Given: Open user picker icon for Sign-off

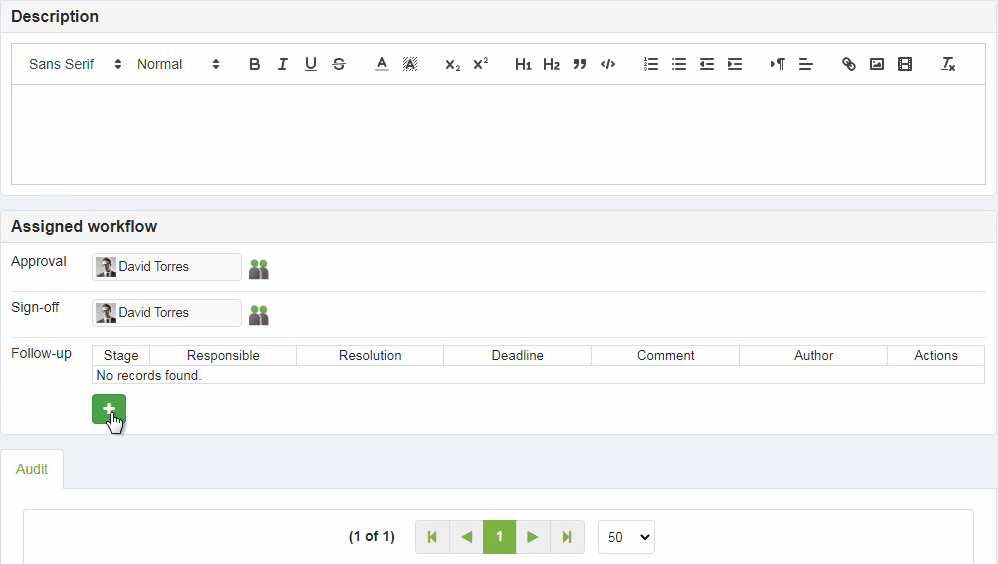Looking at the screenshot, I should pyautogui.click(x=258, y=314).
